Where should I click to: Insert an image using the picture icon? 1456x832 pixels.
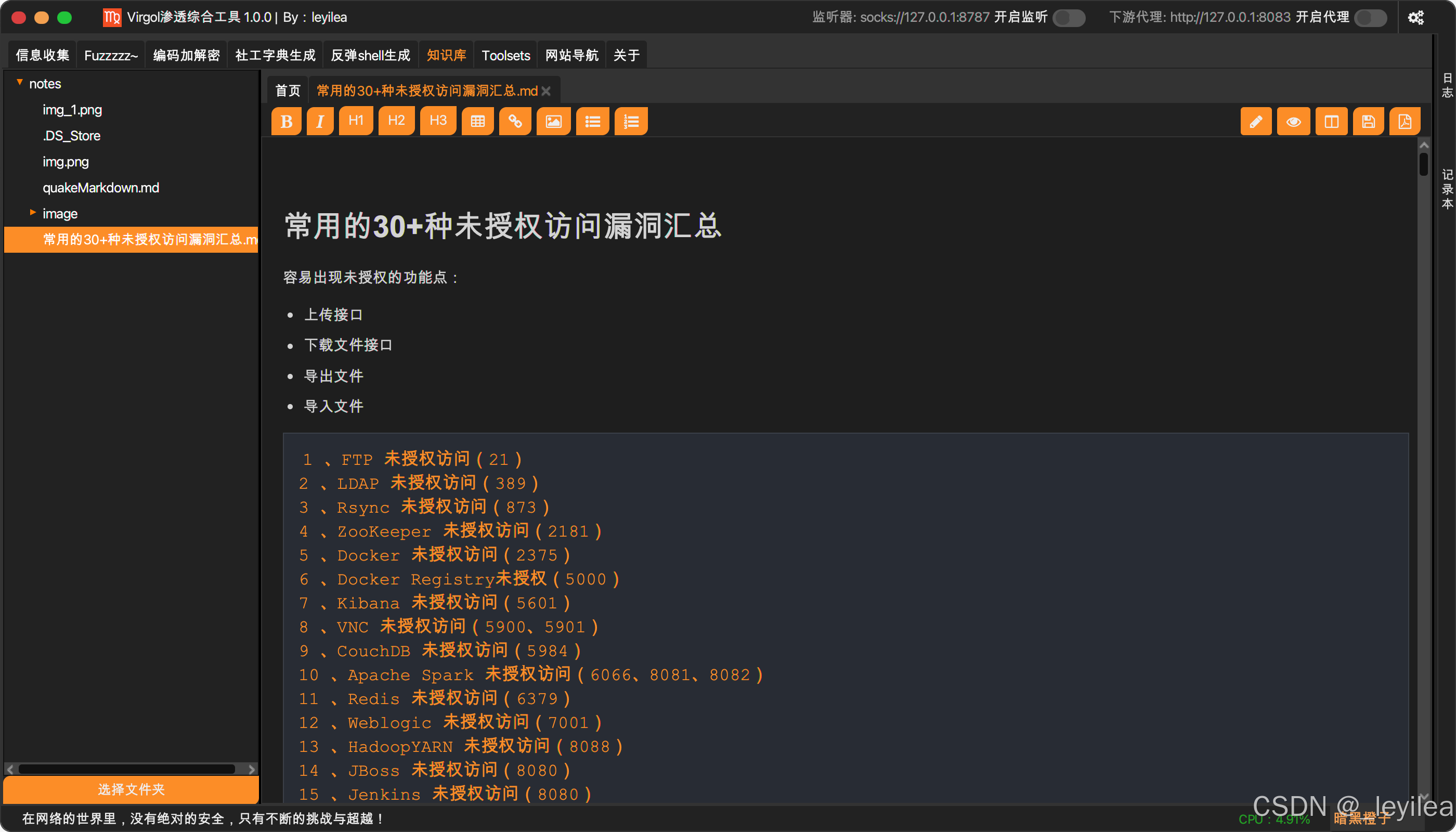[553, 121]
